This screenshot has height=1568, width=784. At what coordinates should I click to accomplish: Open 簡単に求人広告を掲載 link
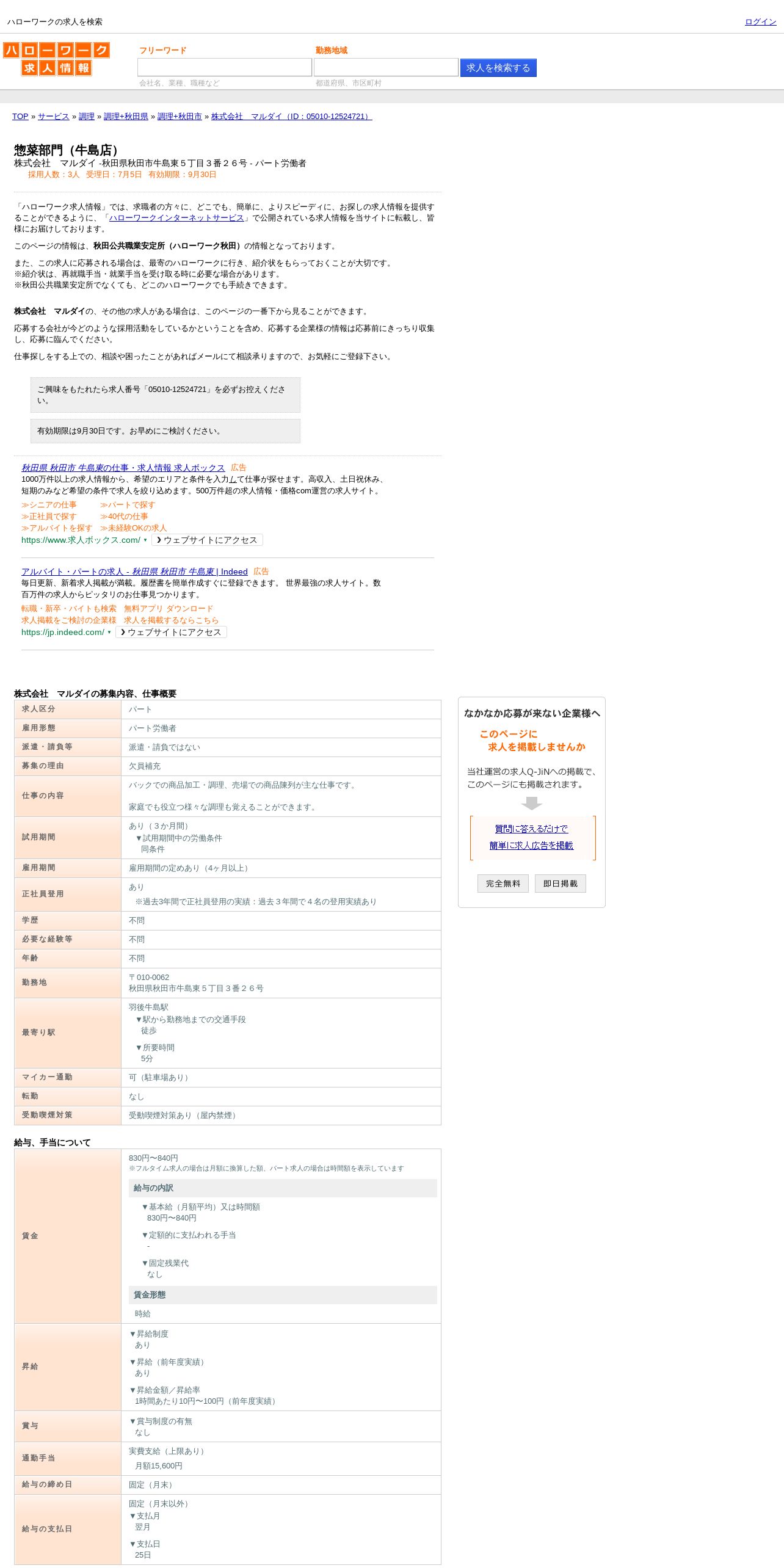tap(531, 845)
